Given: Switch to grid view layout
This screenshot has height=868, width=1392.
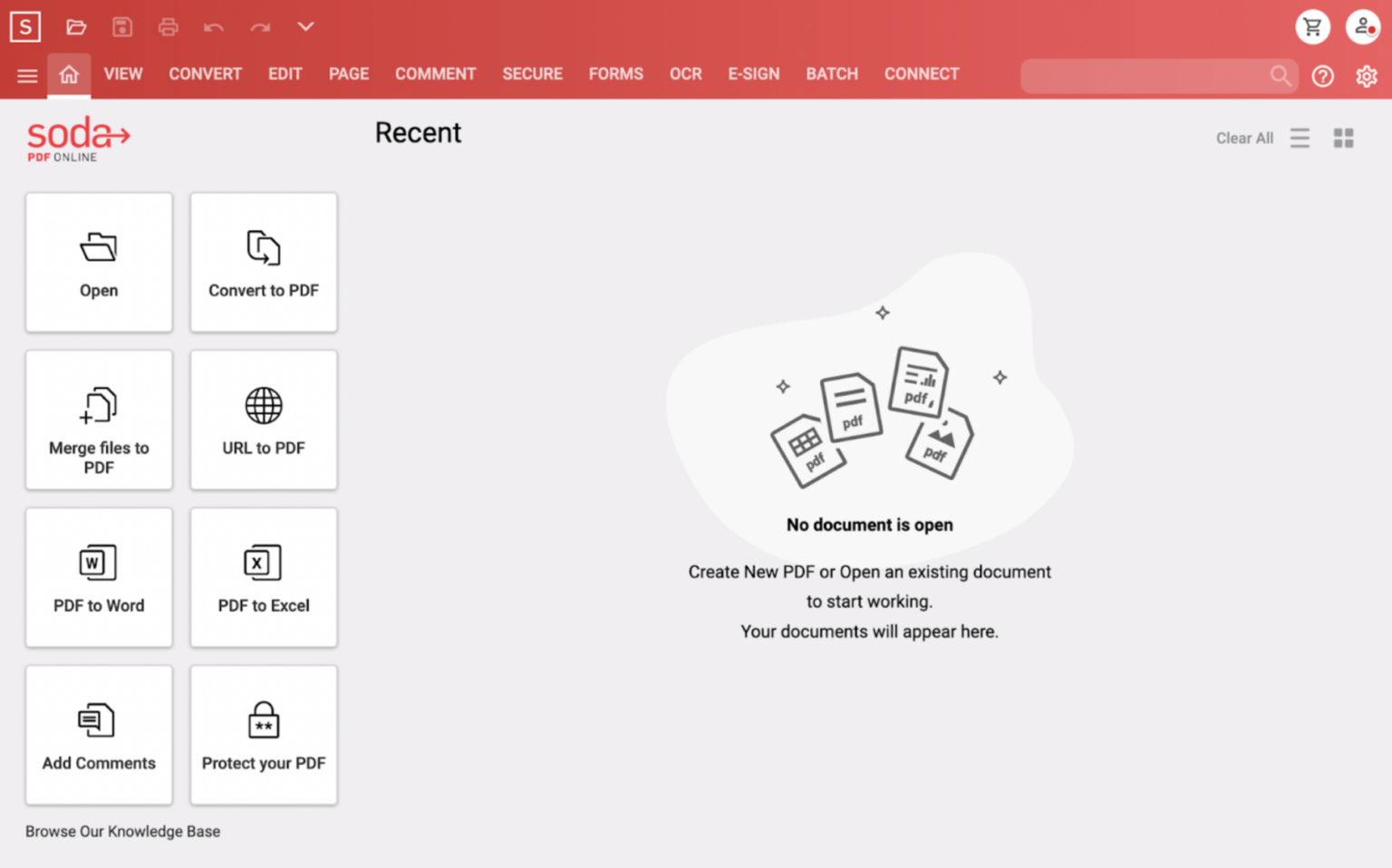Looking at the screenshot, I should (1343, 138).
